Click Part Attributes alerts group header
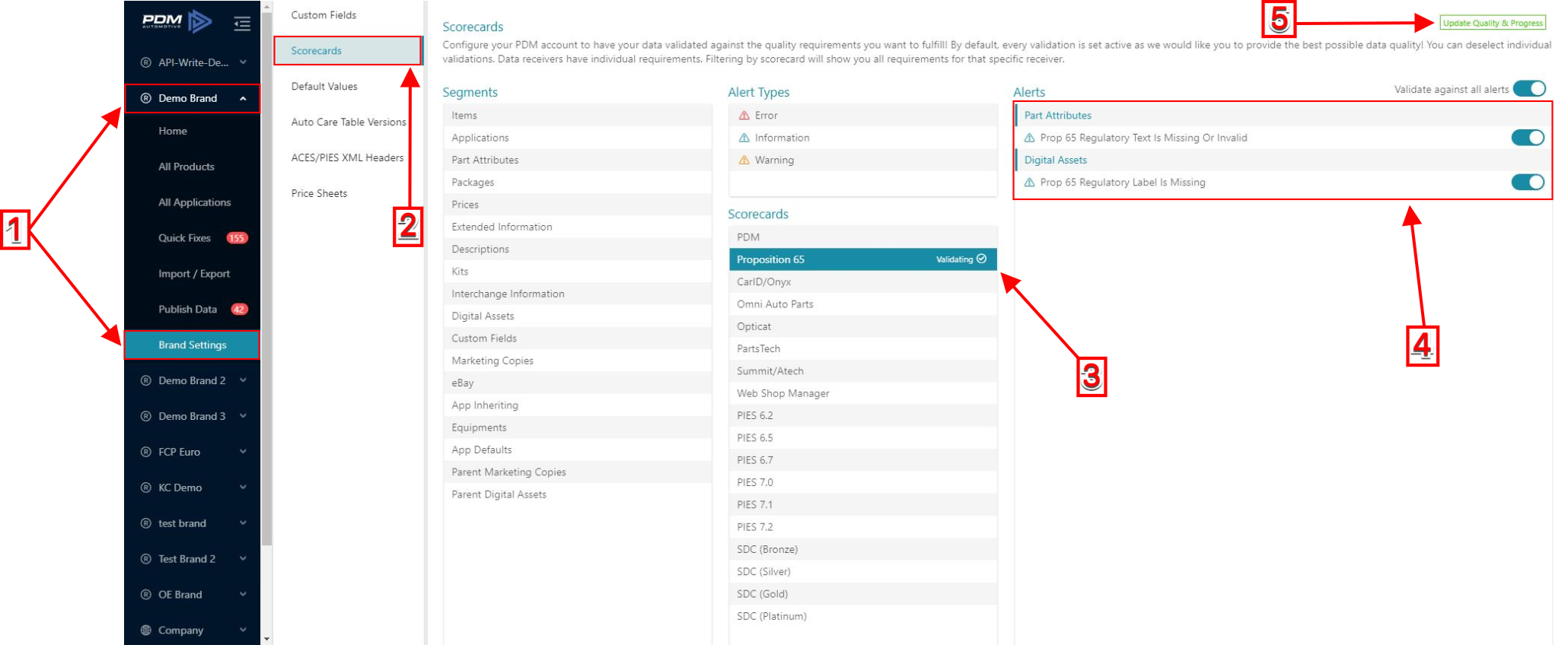1568x645 pixels. click(x=1283, y=116)
